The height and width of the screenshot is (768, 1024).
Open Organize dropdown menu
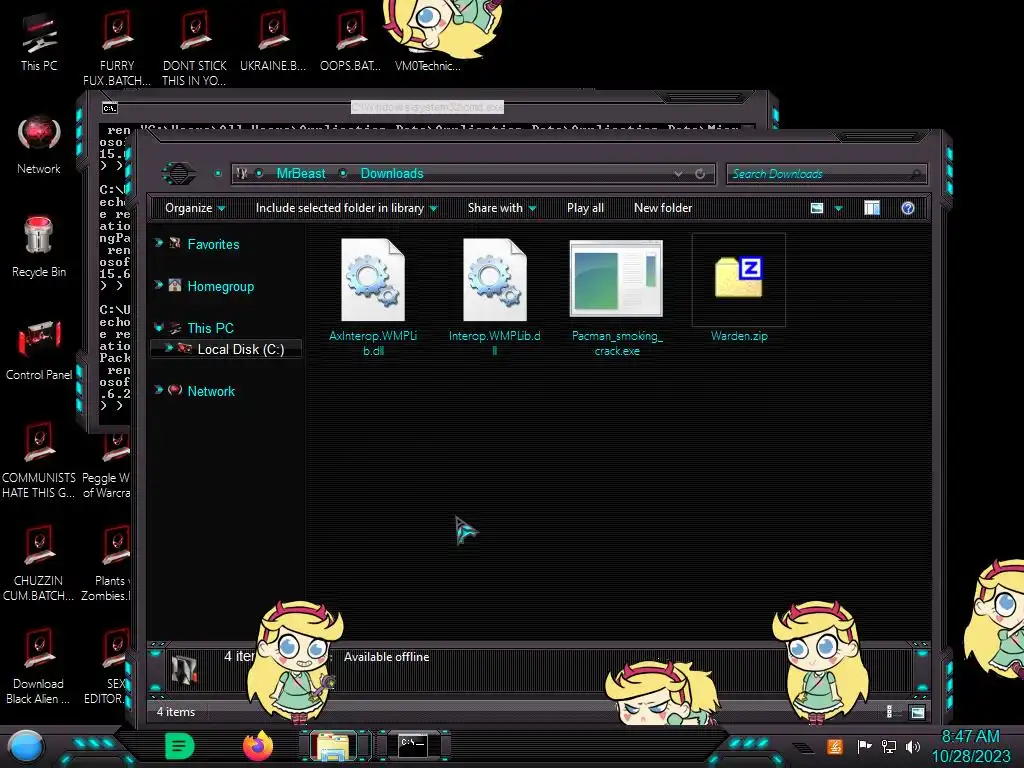[x=195, y=208]
